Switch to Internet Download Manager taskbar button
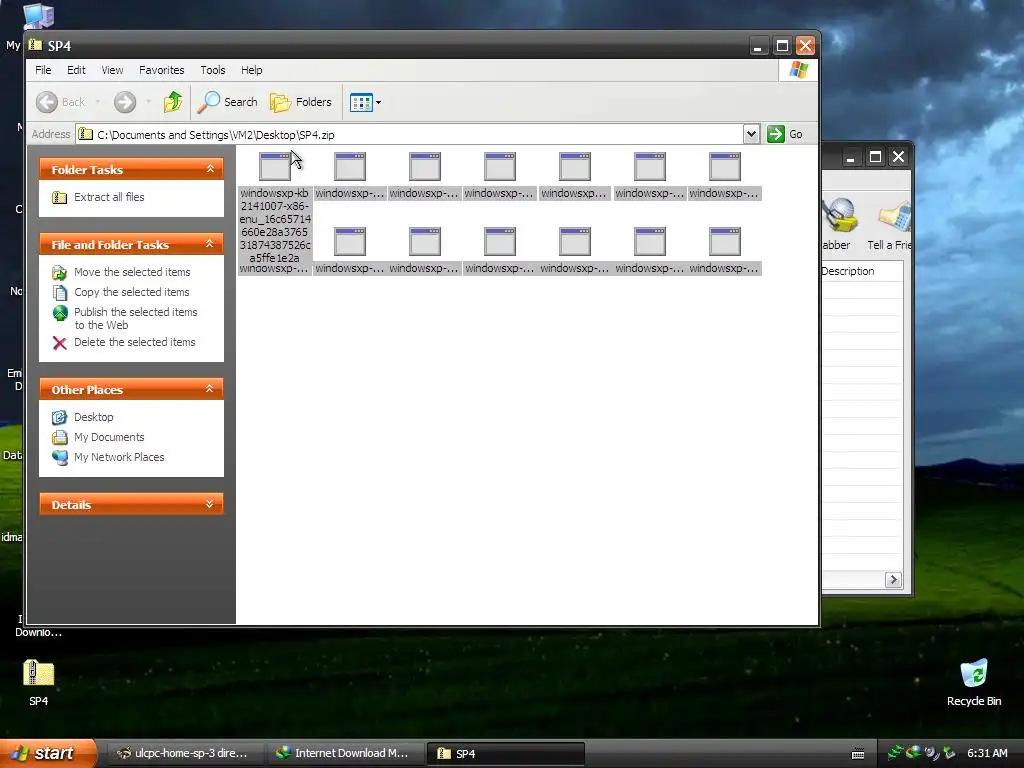The height and width of the screenshot is (768, 1024). click(x=344, y=753)
